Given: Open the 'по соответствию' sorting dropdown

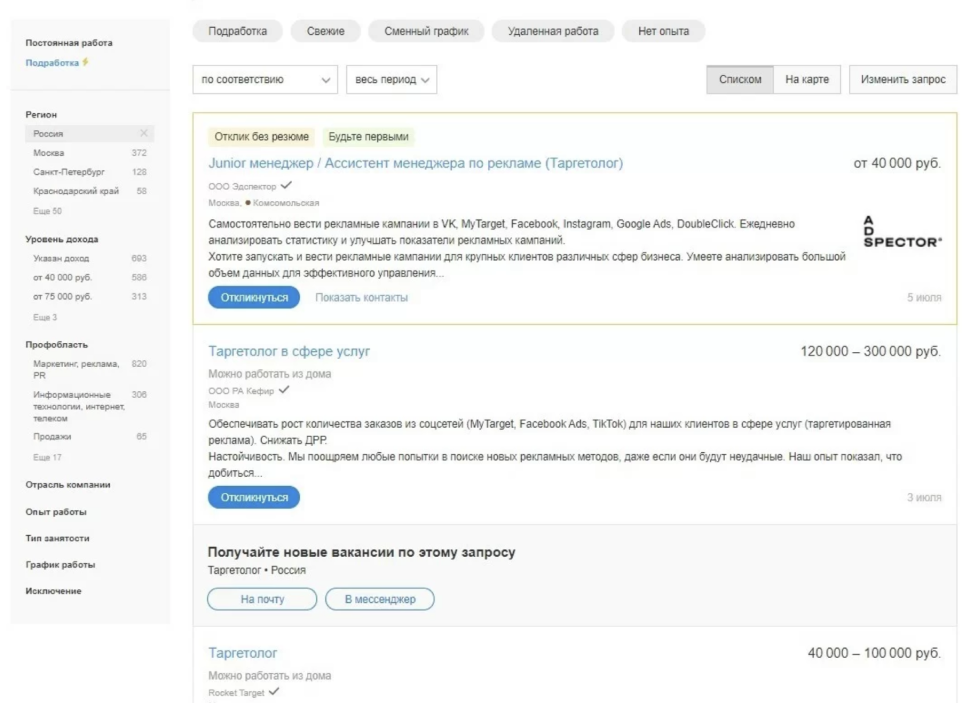Looking at the screenshot, I should [265, 80].
